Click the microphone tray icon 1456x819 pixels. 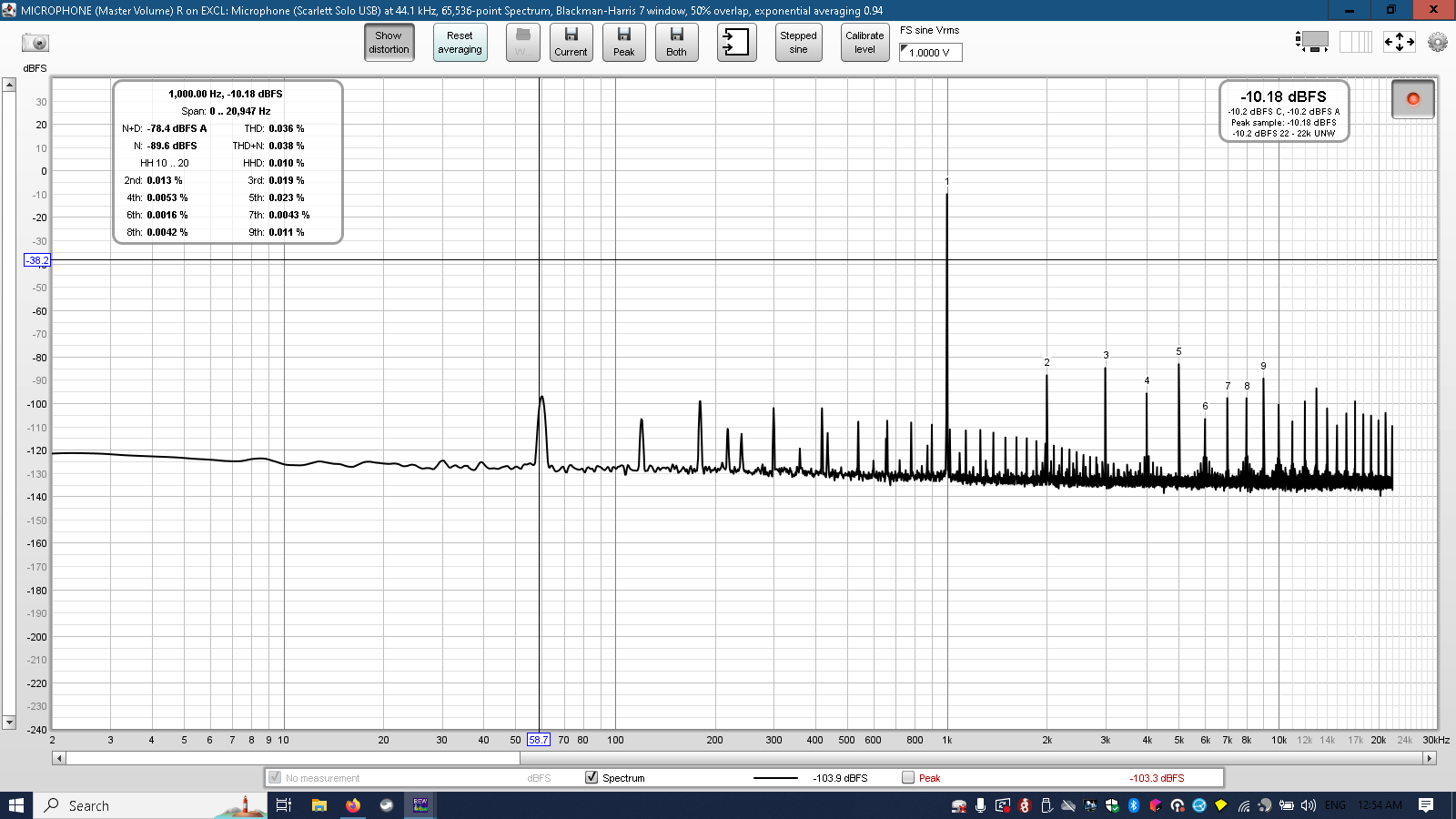point(980,805)
